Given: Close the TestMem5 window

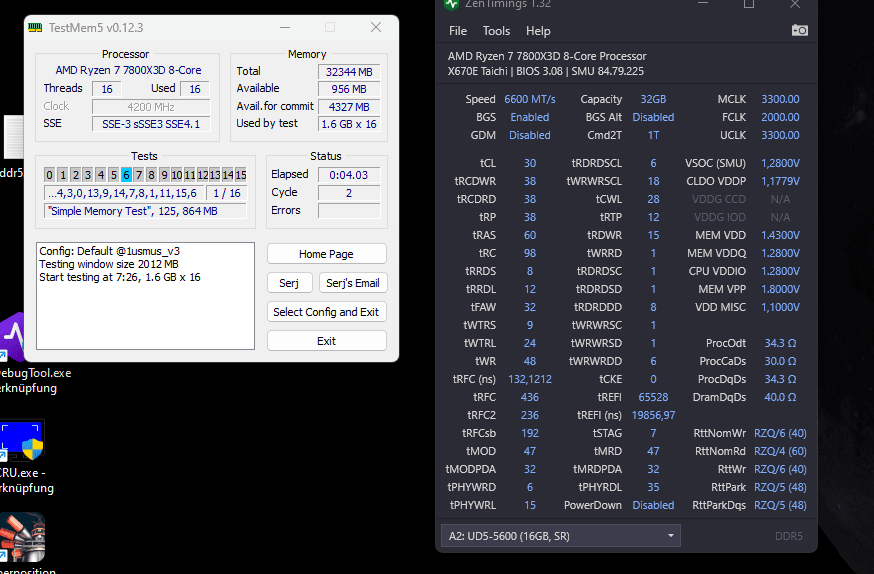Looking at the screenshot, I should pos(376,27).
